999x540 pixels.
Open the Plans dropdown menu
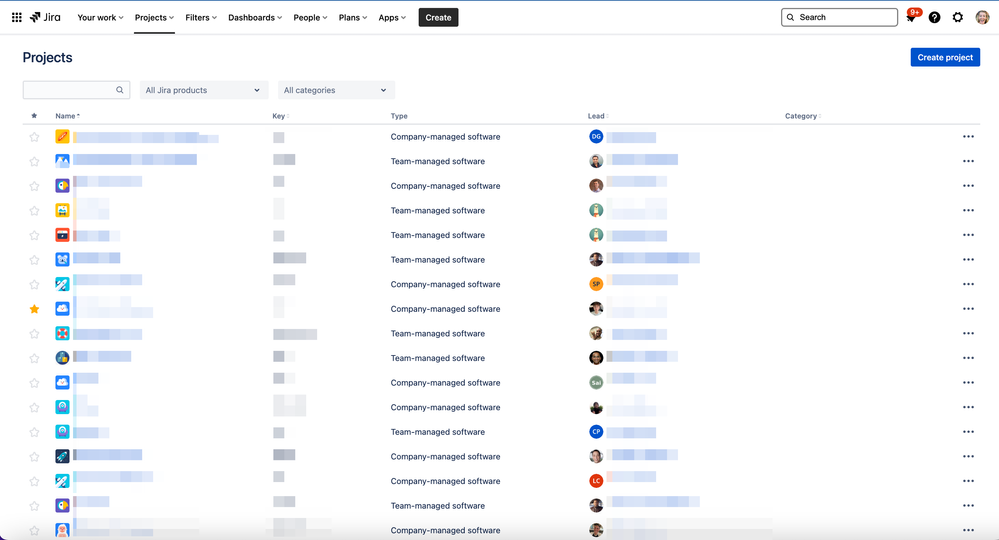click(352, 17)
